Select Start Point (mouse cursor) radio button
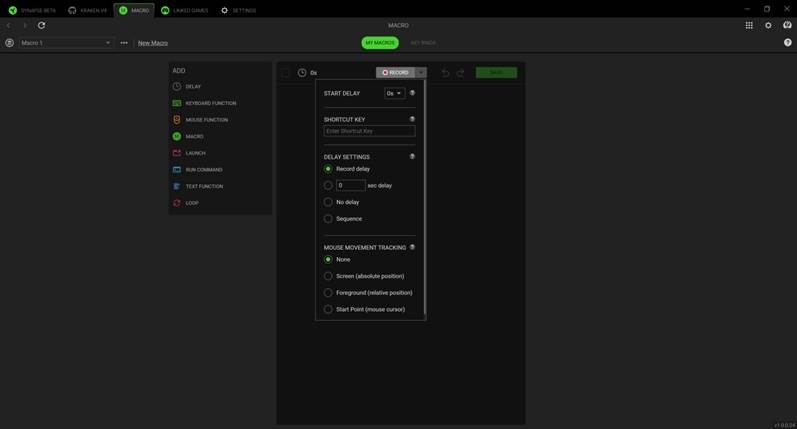 point(328,309)
